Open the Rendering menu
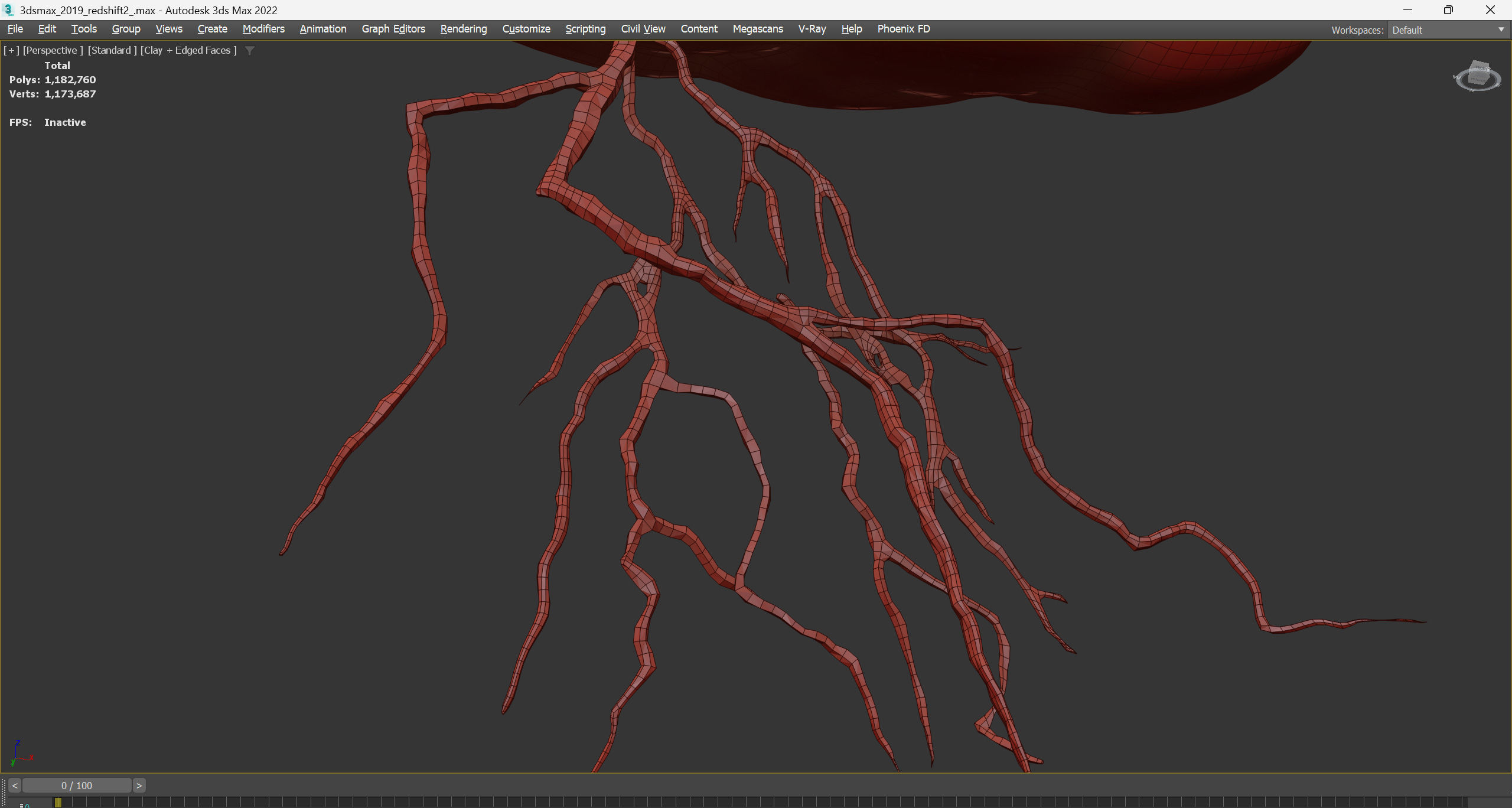The image size is (1512, 808). (x=463, y=29)
